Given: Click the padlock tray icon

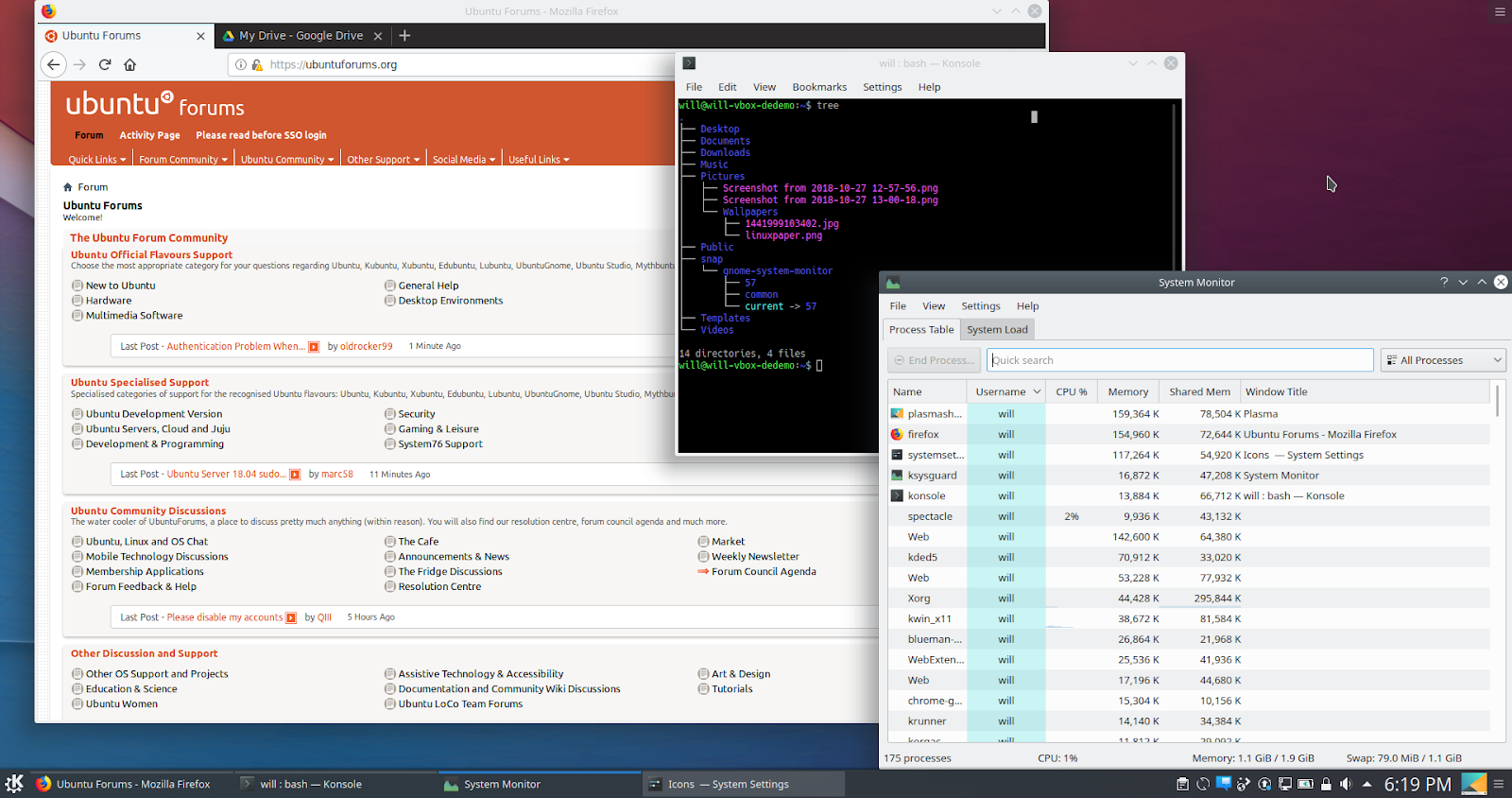Looking at the screenshot, I should pyautogui.click(x=1326, y=784).
